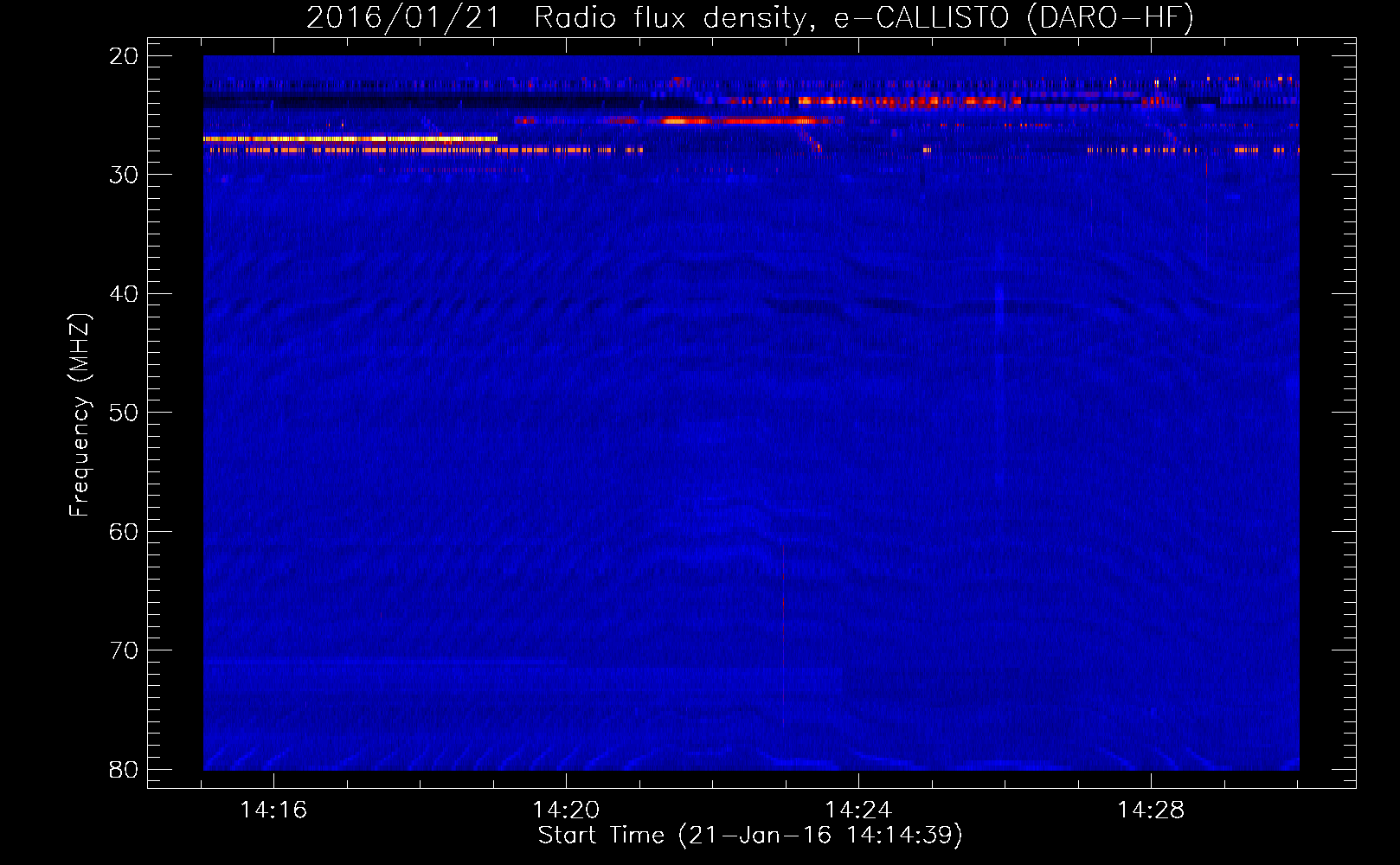Click the 80 frequency tick label
Image resolution: width=1400 pixels, height=865 pixels.
124,770
